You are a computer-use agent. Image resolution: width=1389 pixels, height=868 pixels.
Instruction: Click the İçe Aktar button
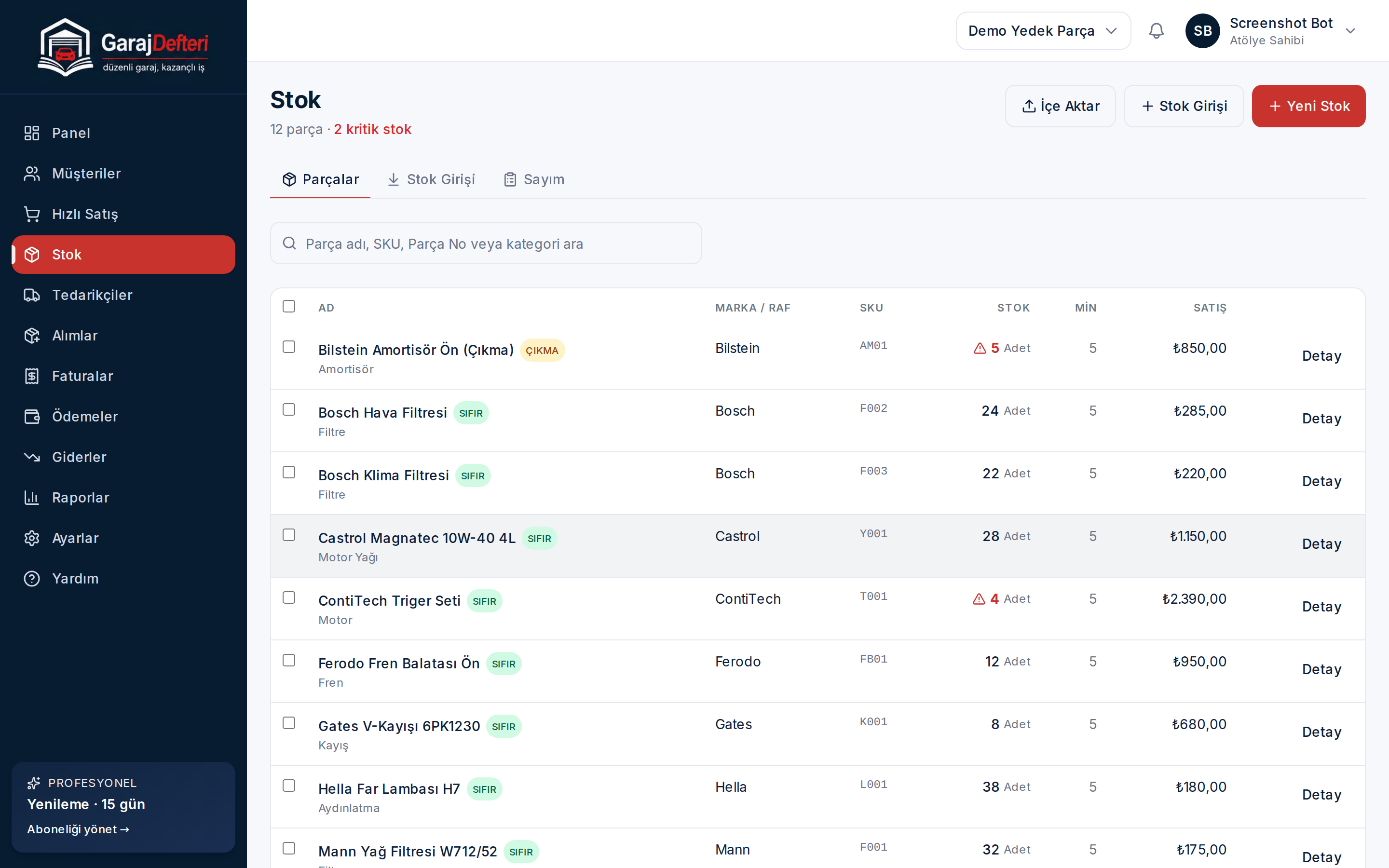click(1060, 106)
